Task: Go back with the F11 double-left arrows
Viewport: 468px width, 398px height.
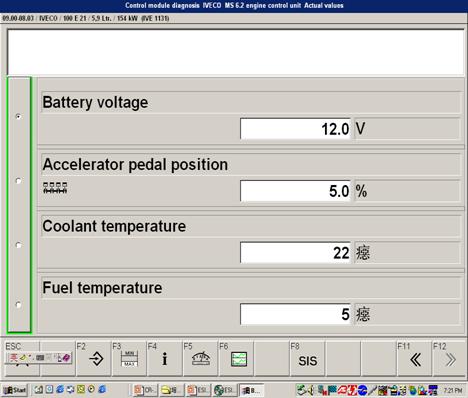Action: click(x=414, y=359)
